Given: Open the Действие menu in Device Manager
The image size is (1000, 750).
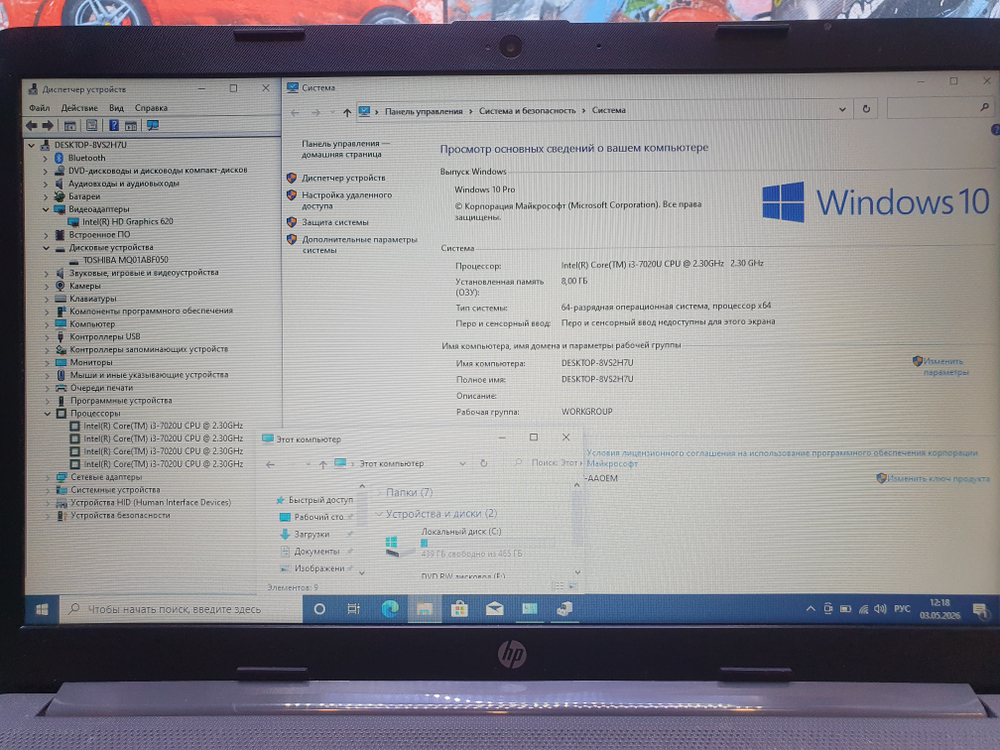Looking at the screenshot, I should [x=79, y=108].
